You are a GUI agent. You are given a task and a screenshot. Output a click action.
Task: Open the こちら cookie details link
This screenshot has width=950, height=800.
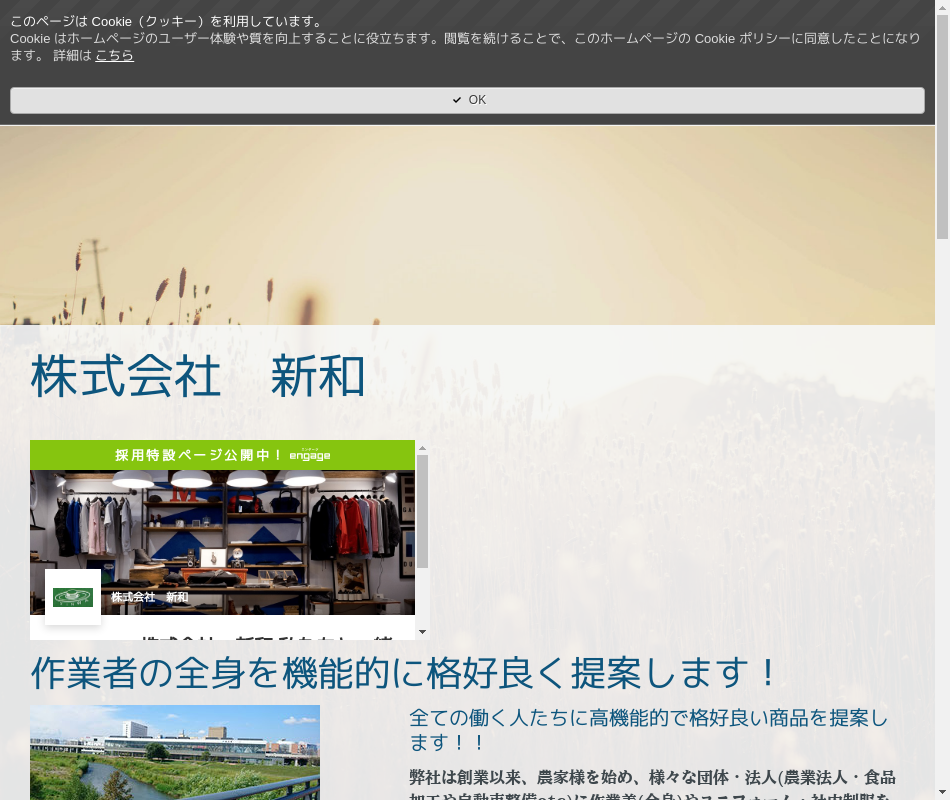(114, 56)
